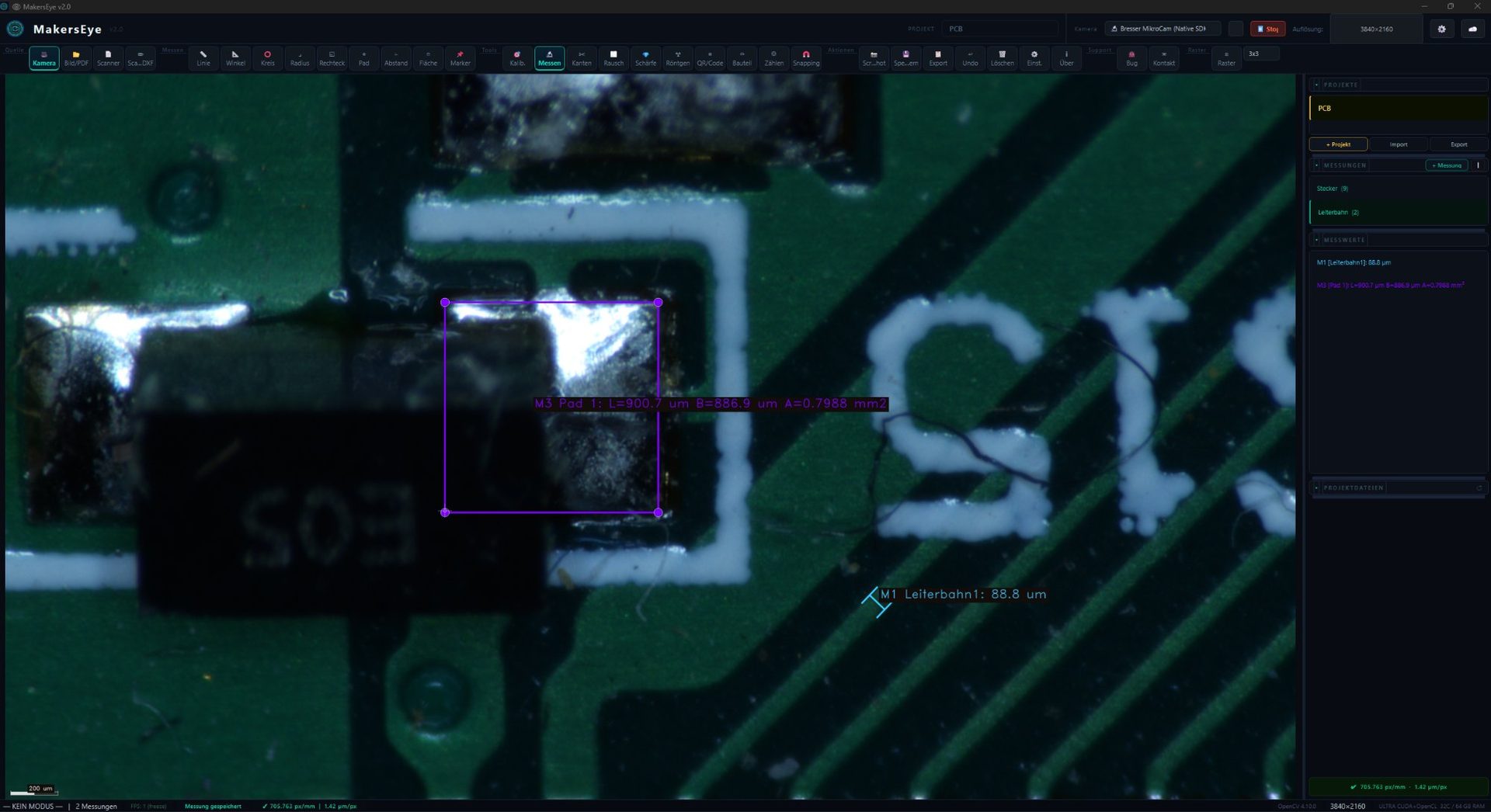Viewport: 1491px width, 812px height.
Task: Select the Winkel angle tool
Action: [x=235, y=58]
